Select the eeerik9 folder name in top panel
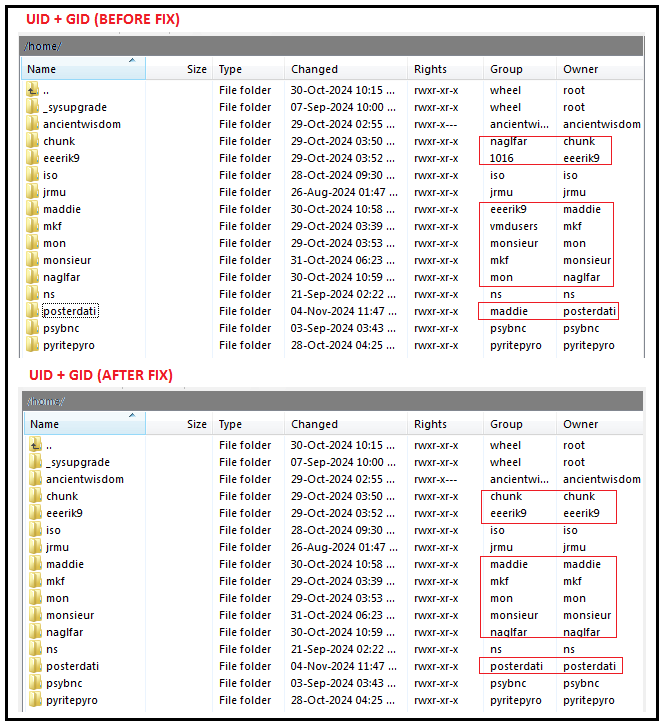 click(x=61, y=158)
